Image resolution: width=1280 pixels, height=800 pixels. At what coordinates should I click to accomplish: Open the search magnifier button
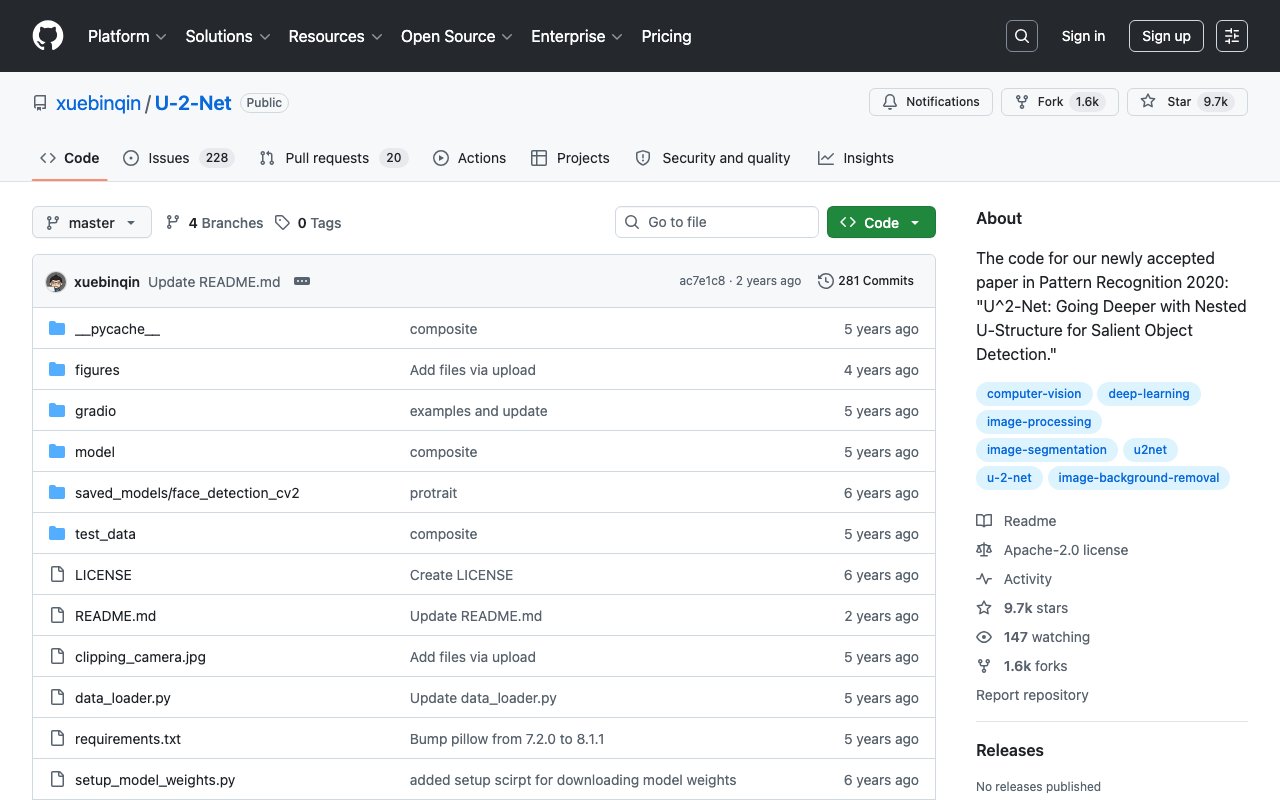point(1022,36)
